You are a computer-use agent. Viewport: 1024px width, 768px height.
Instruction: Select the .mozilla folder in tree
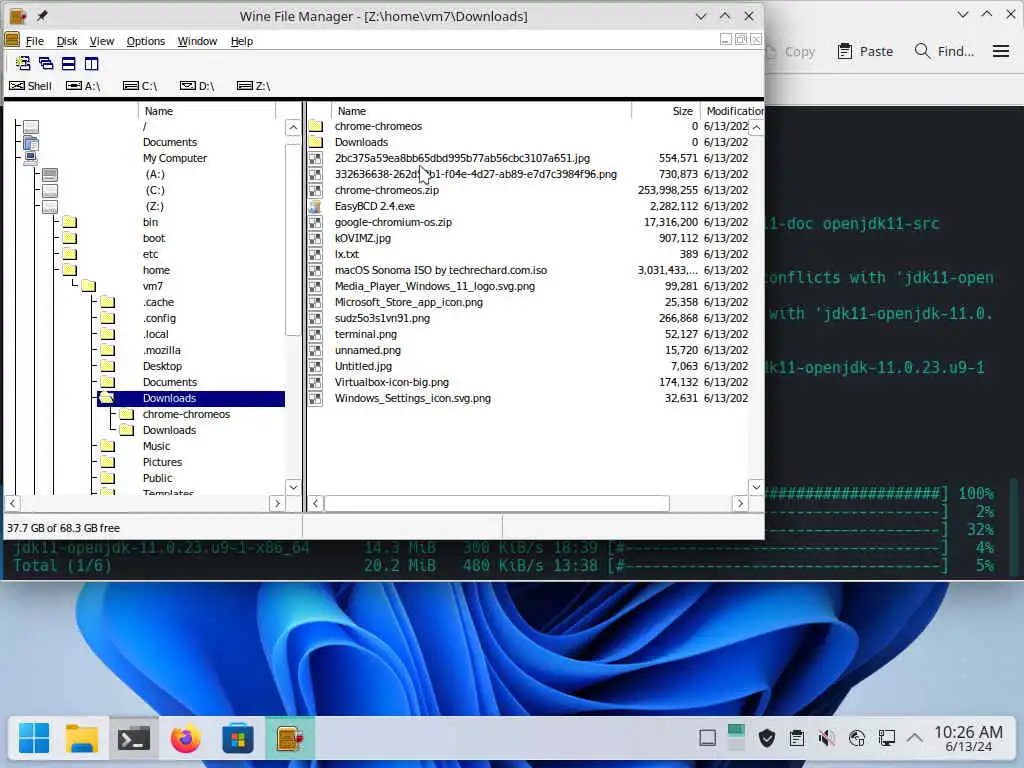(162, 350)
